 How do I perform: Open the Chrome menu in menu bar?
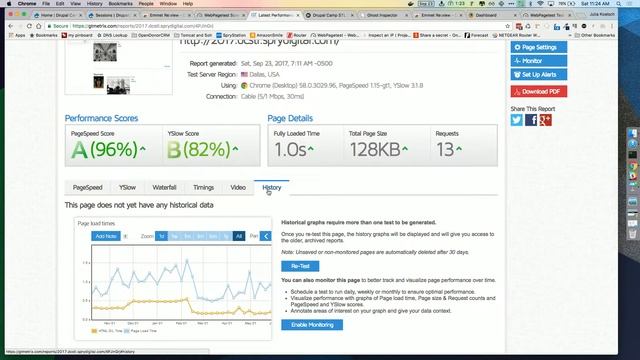coord(27,4)
